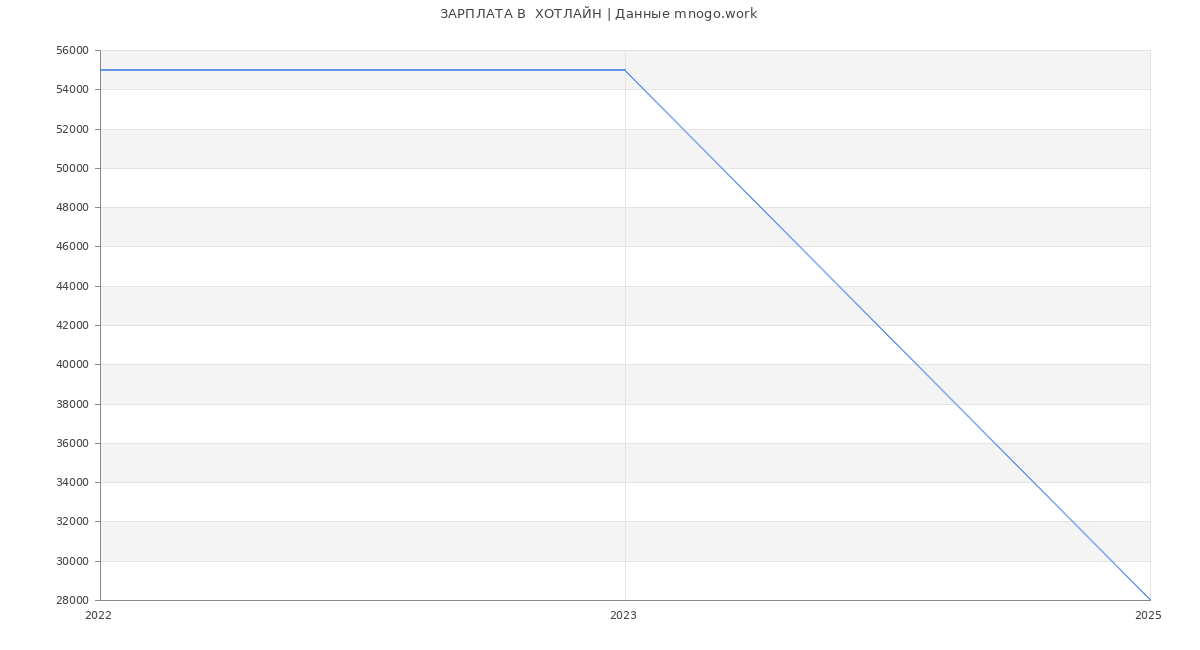The image size is (1200, 650).
Task: Select the 42000 y-axis label
Action: pyautogui.click(x=73, y=325)
